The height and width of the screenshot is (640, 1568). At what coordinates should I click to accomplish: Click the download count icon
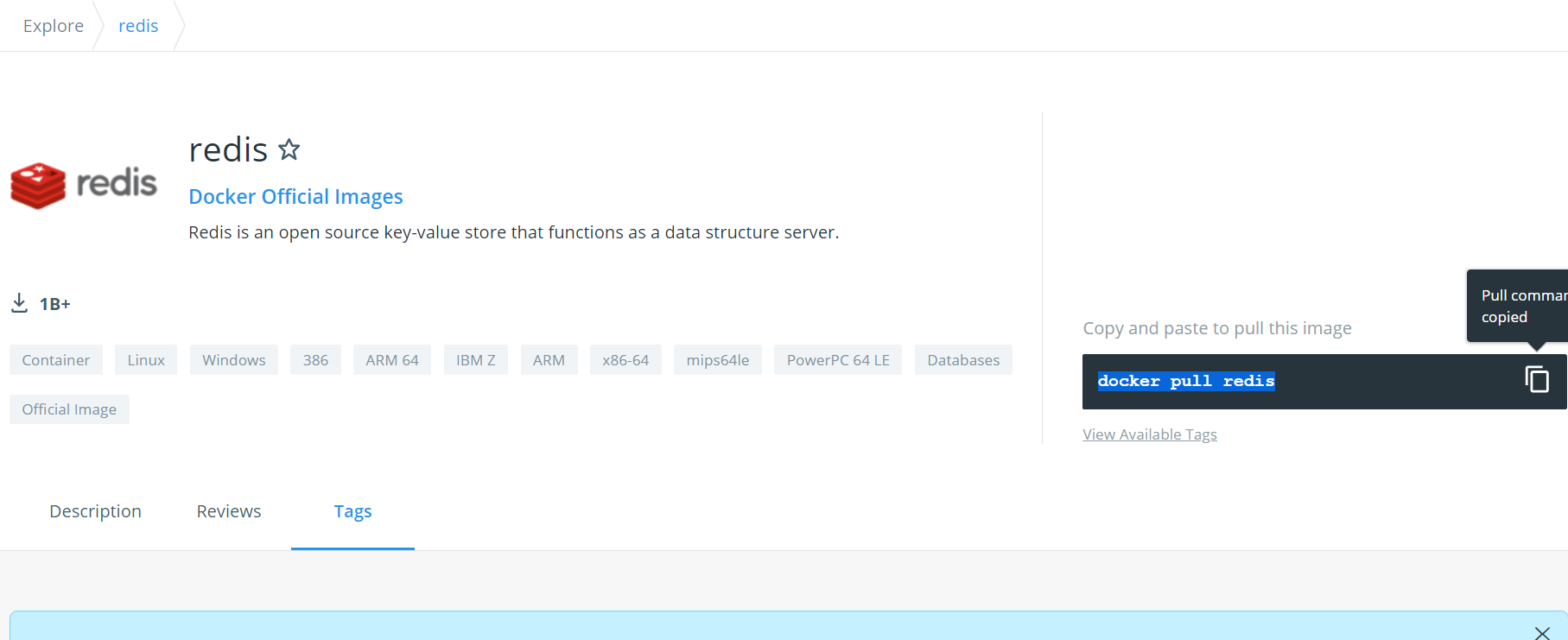coord(19,303)
